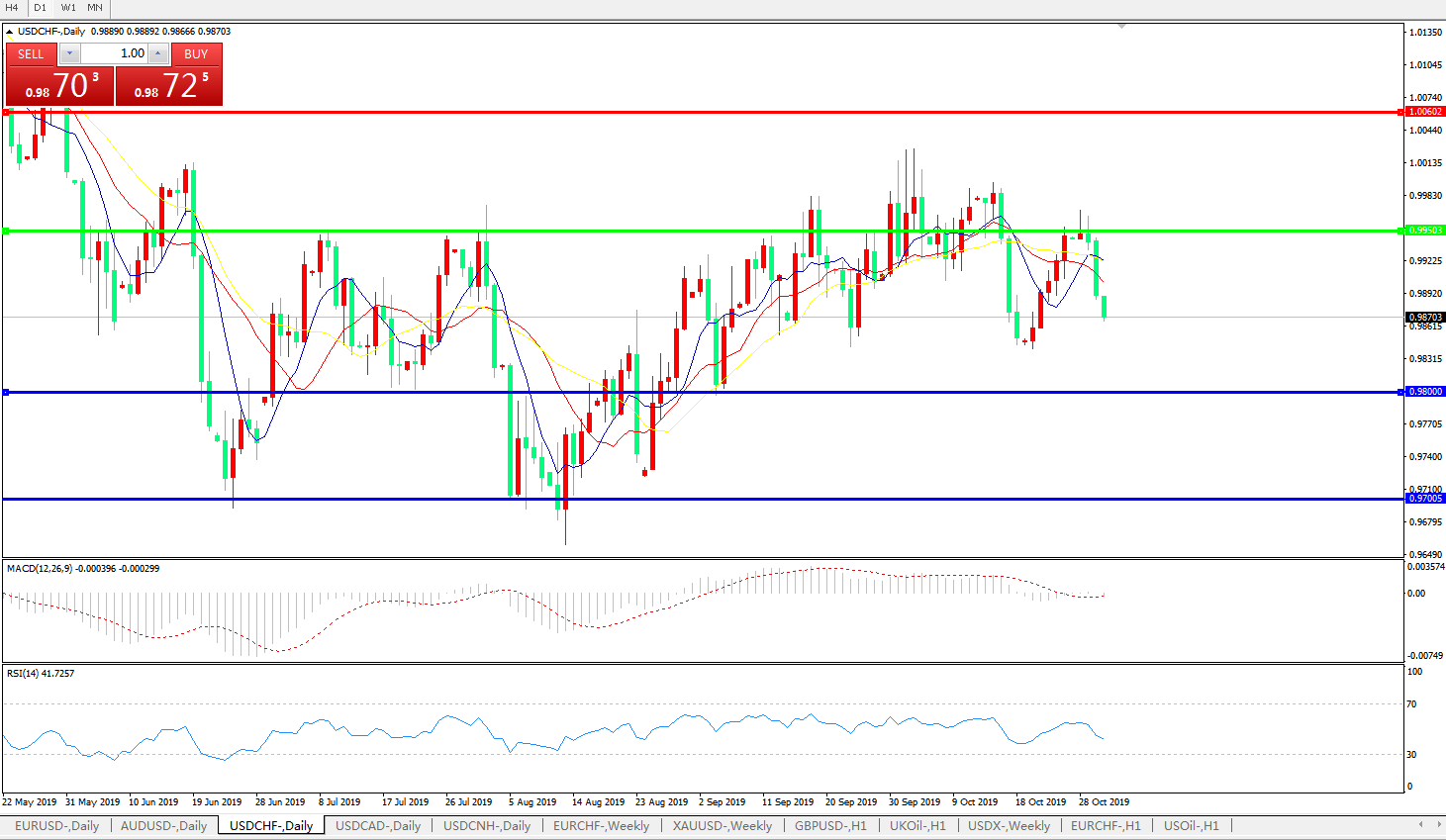This screenshot has width=1446, height=840.
Task: Increase lot volume with up arrow
Action: pyautogui.click(x=157, y=53)
